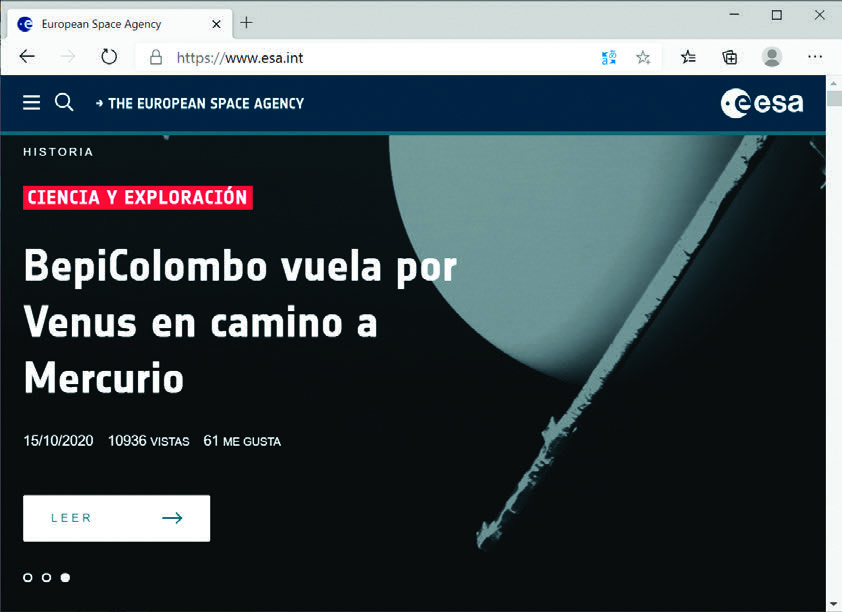Click the site search magnifier icon

click(64, 102)
